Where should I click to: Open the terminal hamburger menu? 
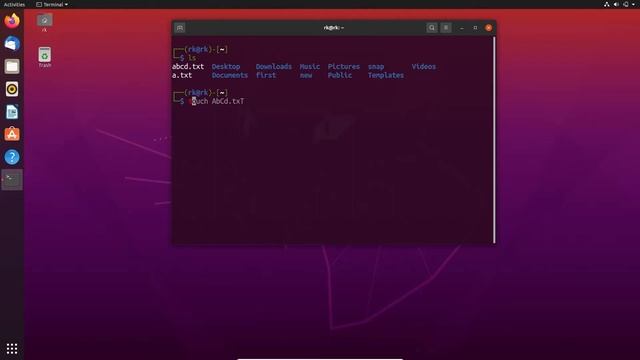click(446, 28)
